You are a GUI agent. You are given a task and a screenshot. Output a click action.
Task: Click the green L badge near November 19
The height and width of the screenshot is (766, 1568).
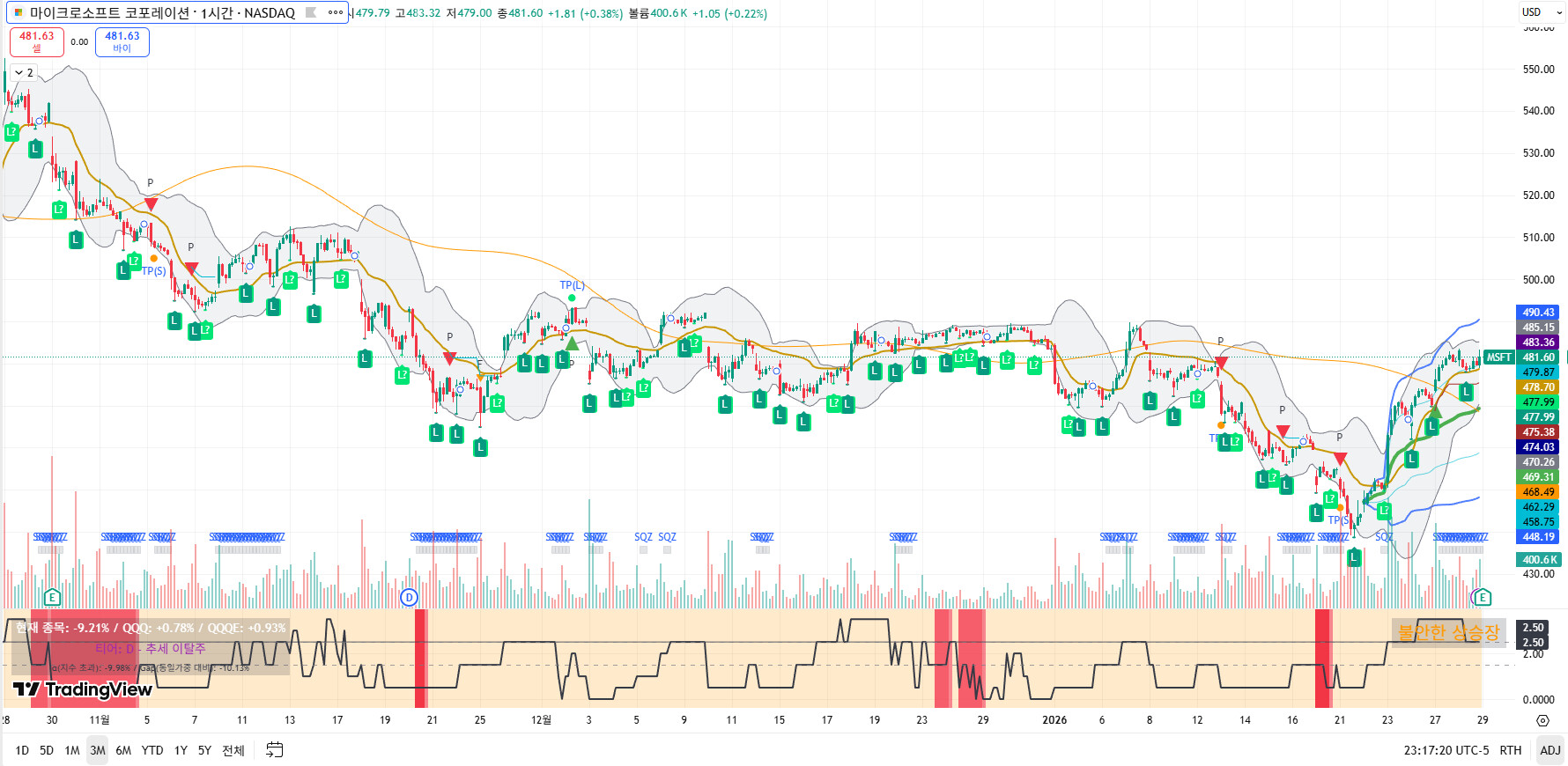(365, 358)
